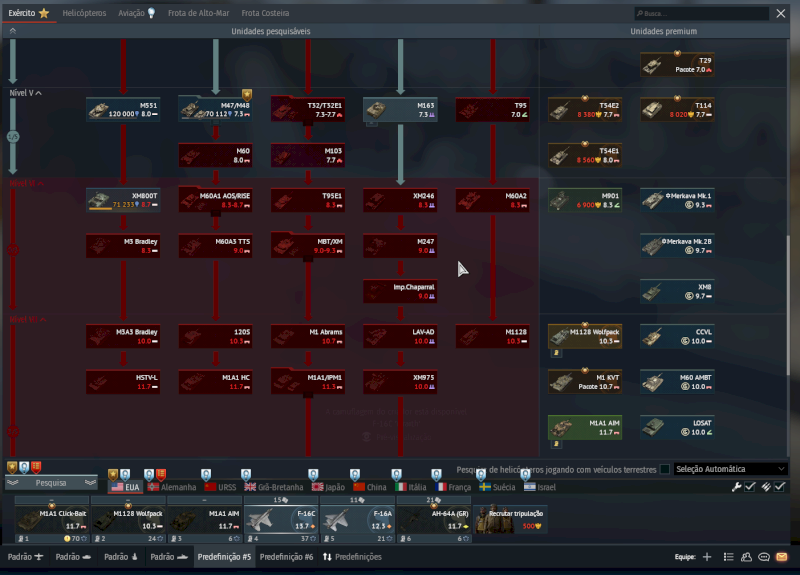Collapse the Nível V rank section
This screenshot has width=800, height=575.
click(x=39, y=93)
